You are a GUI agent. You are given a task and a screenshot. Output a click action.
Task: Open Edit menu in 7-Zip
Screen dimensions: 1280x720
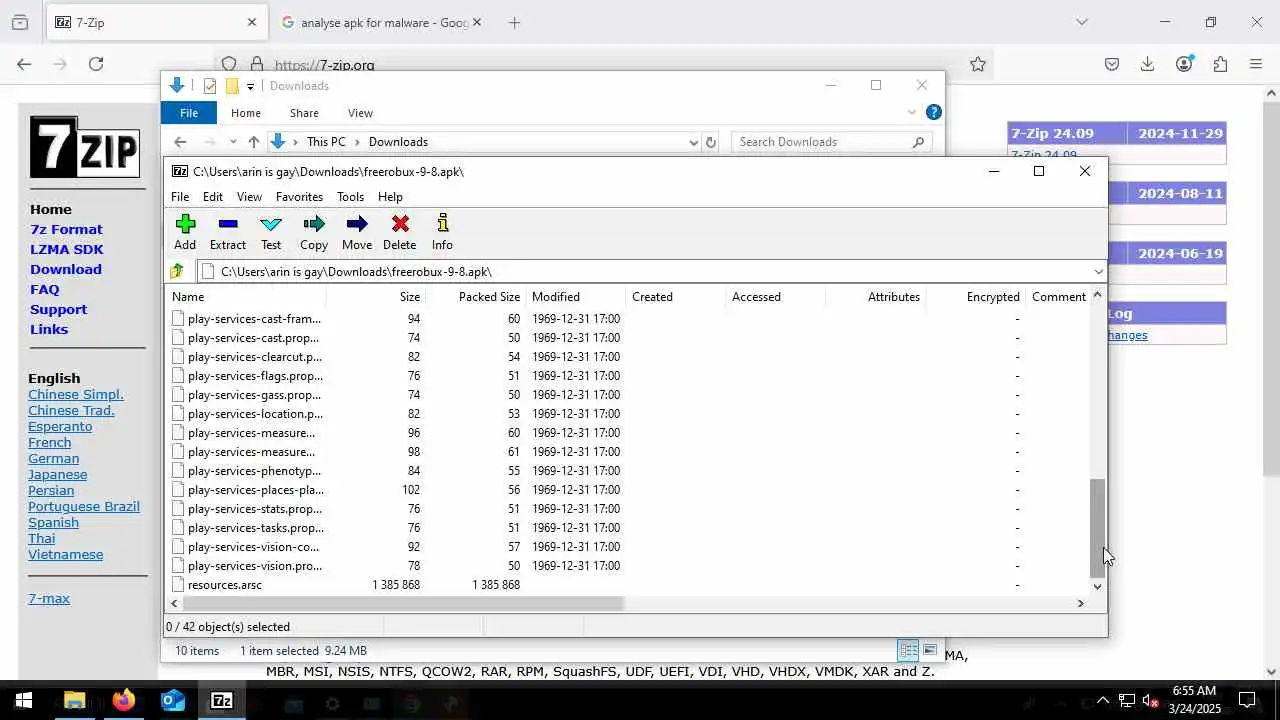213,197
